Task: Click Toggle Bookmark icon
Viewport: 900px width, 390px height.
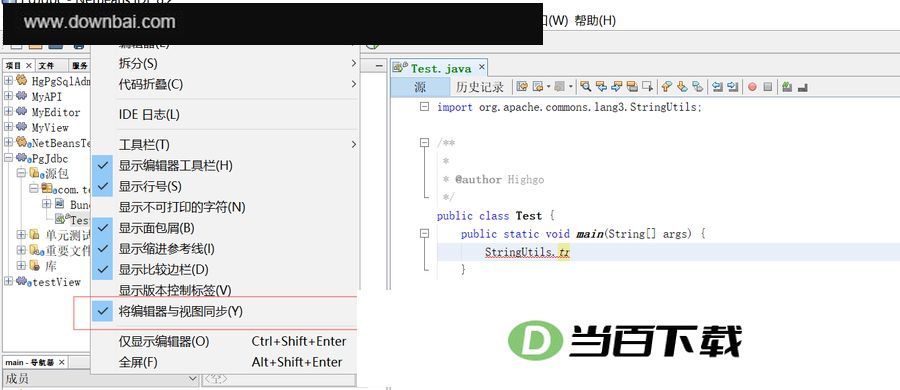Action: [x=697, y=87]
